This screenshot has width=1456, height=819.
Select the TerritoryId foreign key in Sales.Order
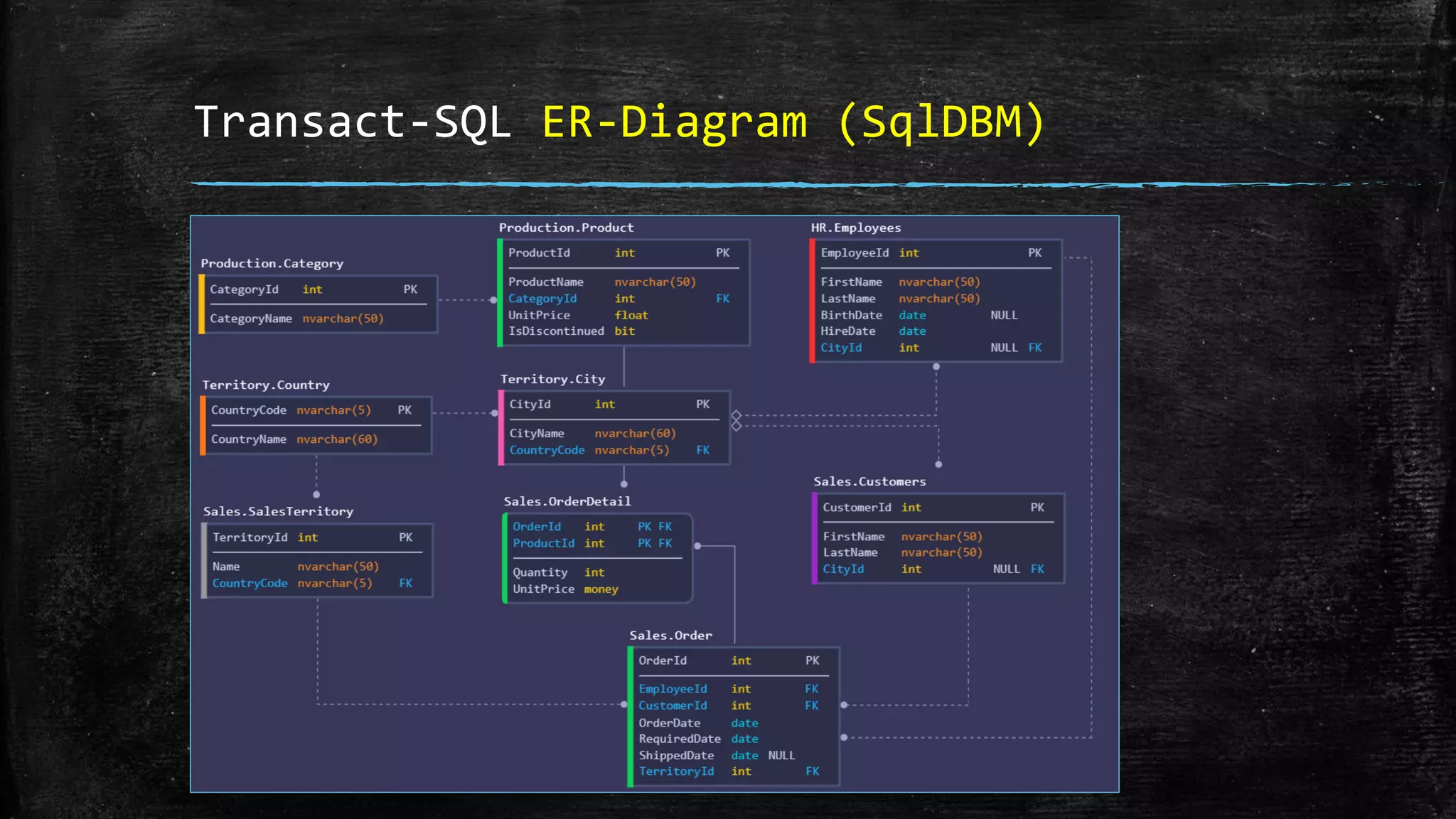click(733, 771)
